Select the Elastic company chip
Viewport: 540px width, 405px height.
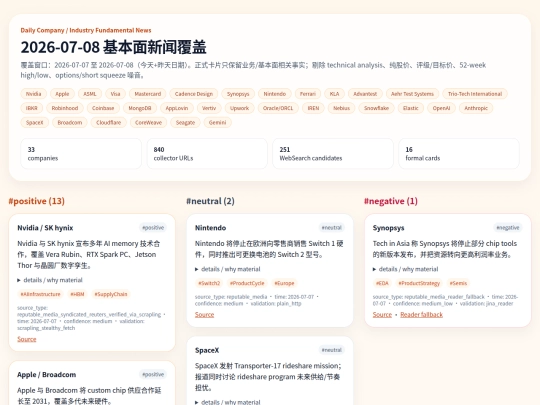pyautogui.click(x=411, y=108)
